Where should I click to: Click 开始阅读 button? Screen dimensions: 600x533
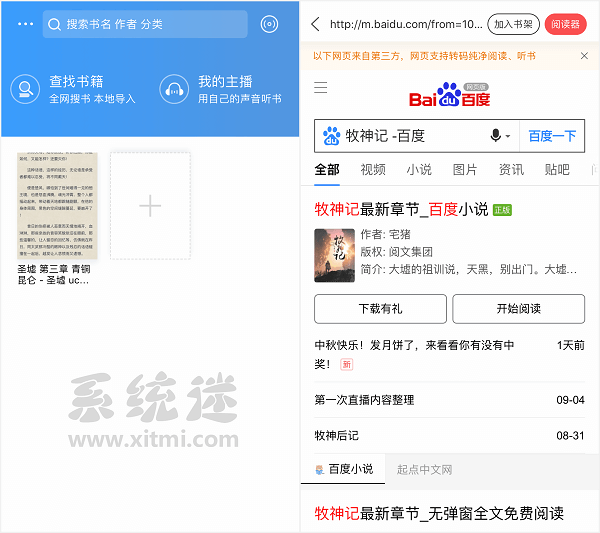point(518,309)
